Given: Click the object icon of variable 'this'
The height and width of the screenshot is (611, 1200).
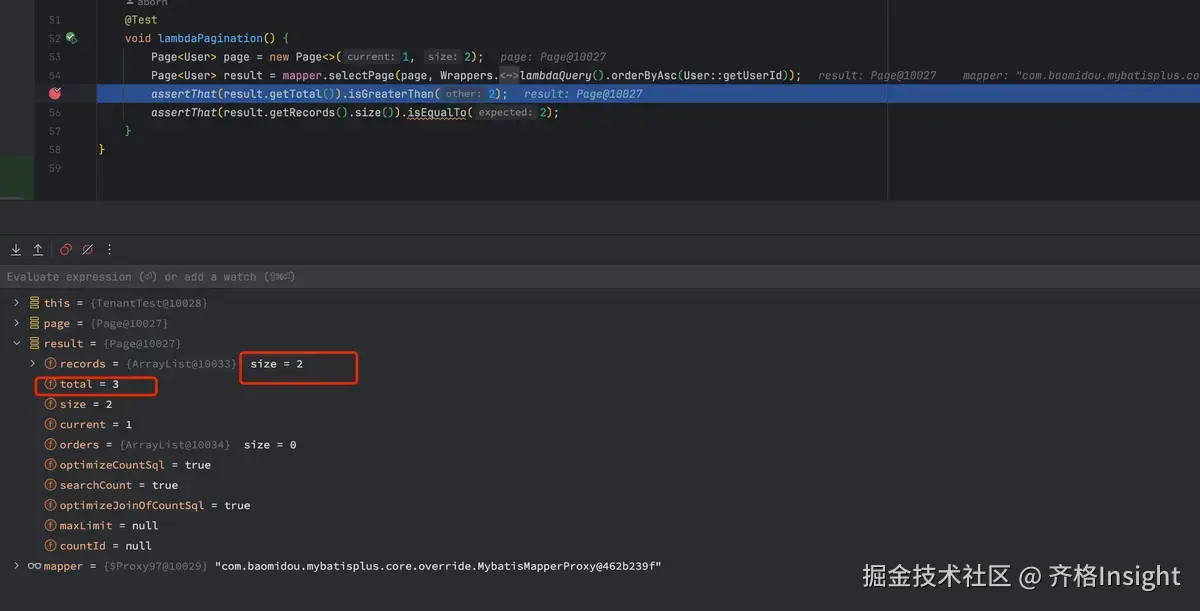Looking at the screenshot, I should 35,303.
